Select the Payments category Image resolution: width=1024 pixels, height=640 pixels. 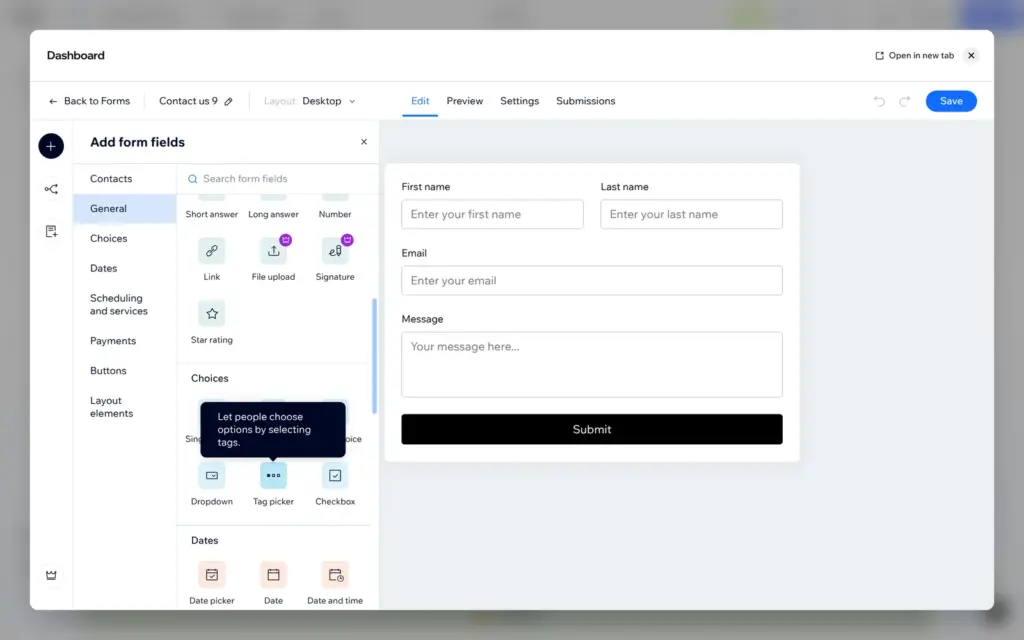point(125,341)
